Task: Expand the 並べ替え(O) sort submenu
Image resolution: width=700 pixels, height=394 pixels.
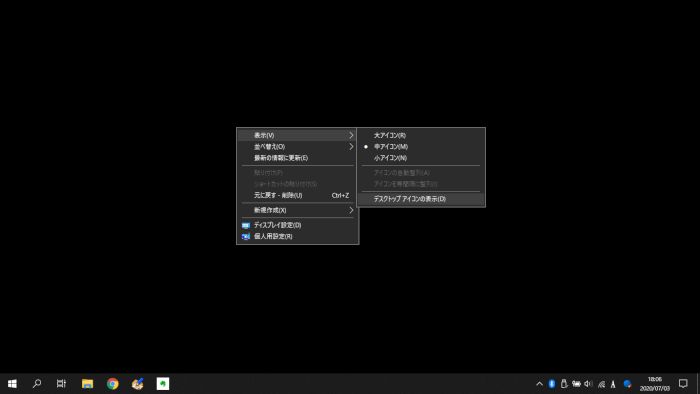Action: (297, 147)
